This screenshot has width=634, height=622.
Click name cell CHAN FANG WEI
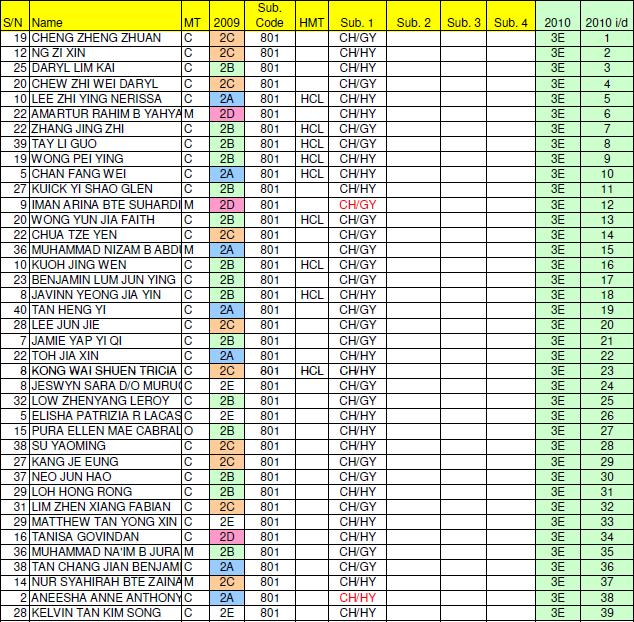click(105, 174)
